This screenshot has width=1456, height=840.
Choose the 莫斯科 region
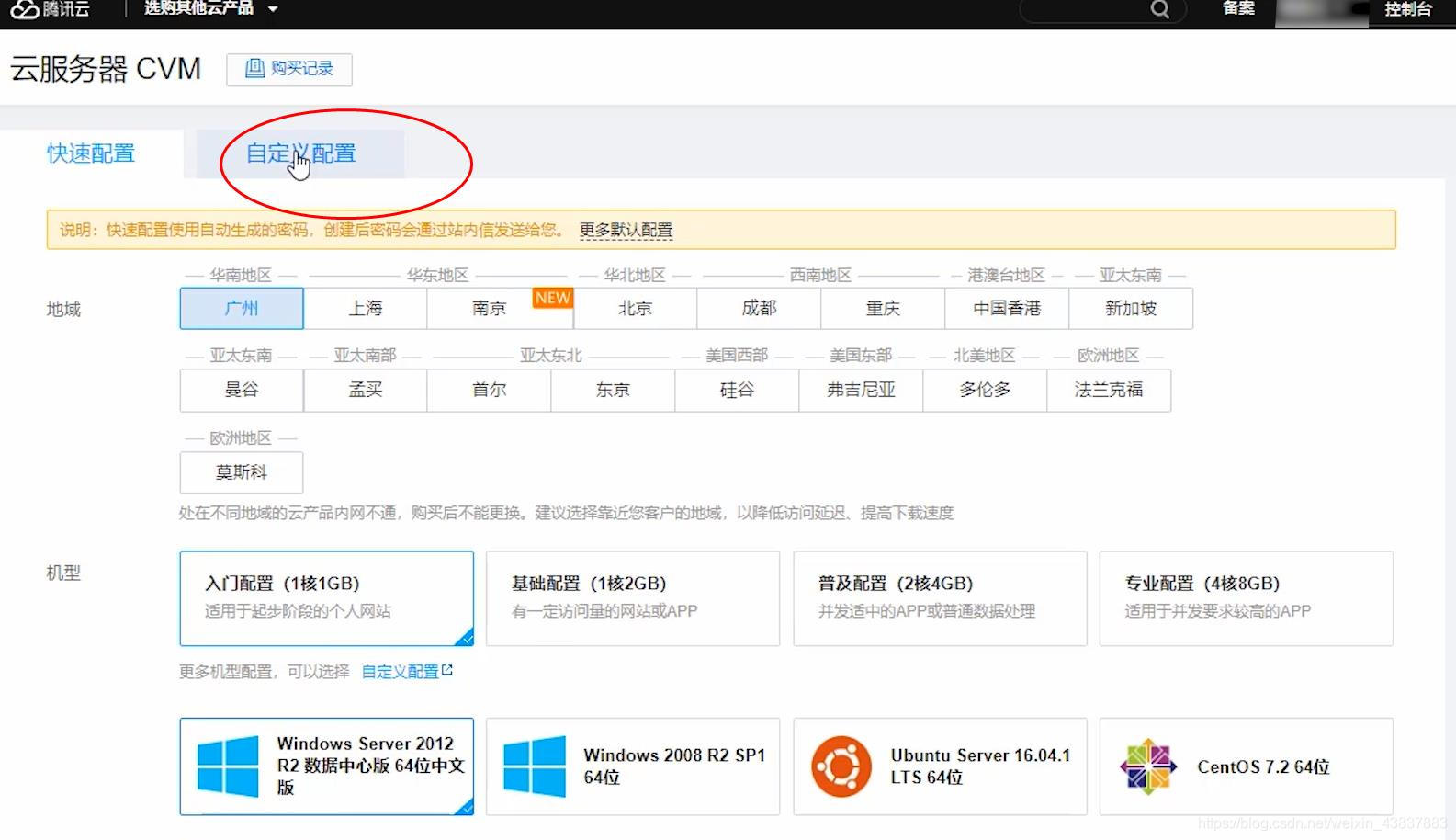coord(242,472)
